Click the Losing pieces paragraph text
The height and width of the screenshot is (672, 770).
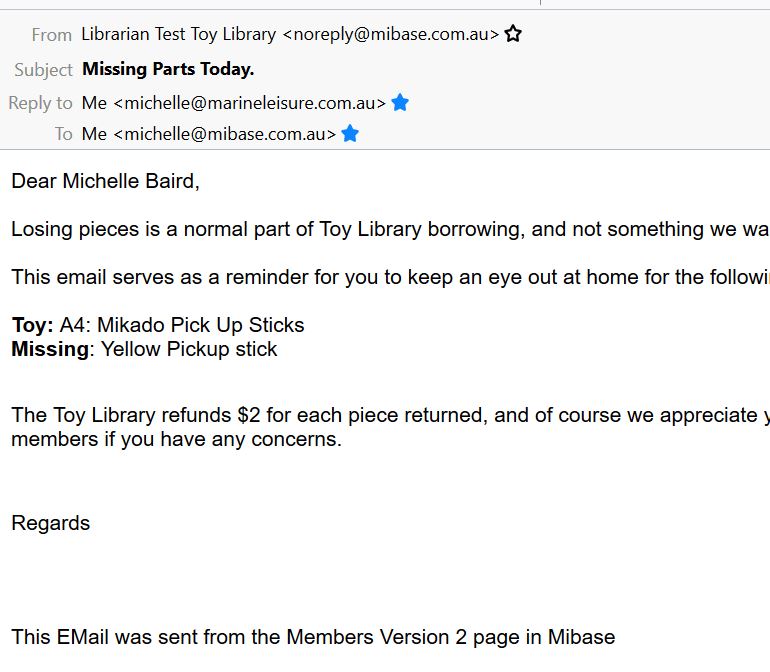(x=390, y=229)
